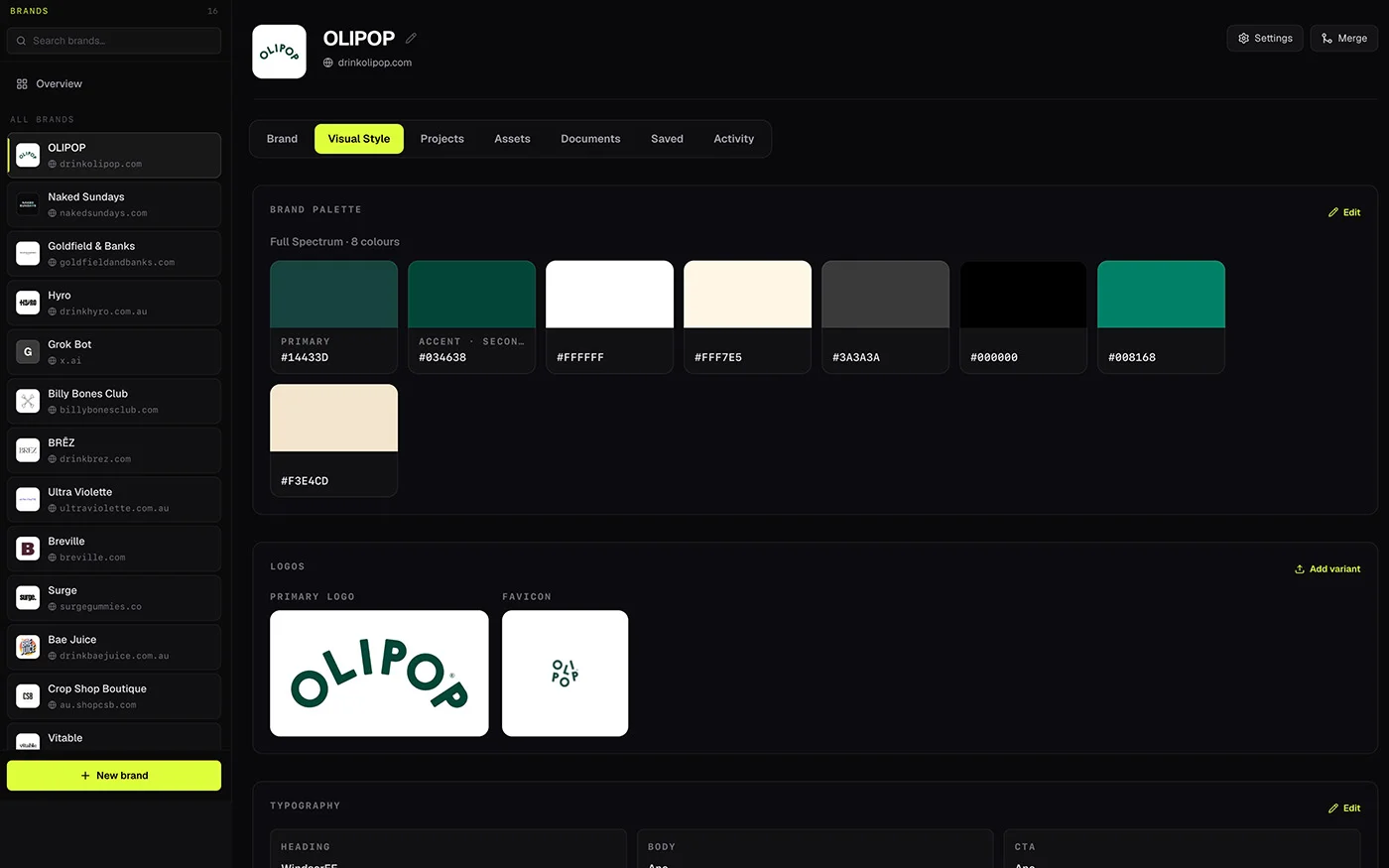Click the Vitable brand logo icon
This screenshot has height=868, width=1389.
pos(28,742)
